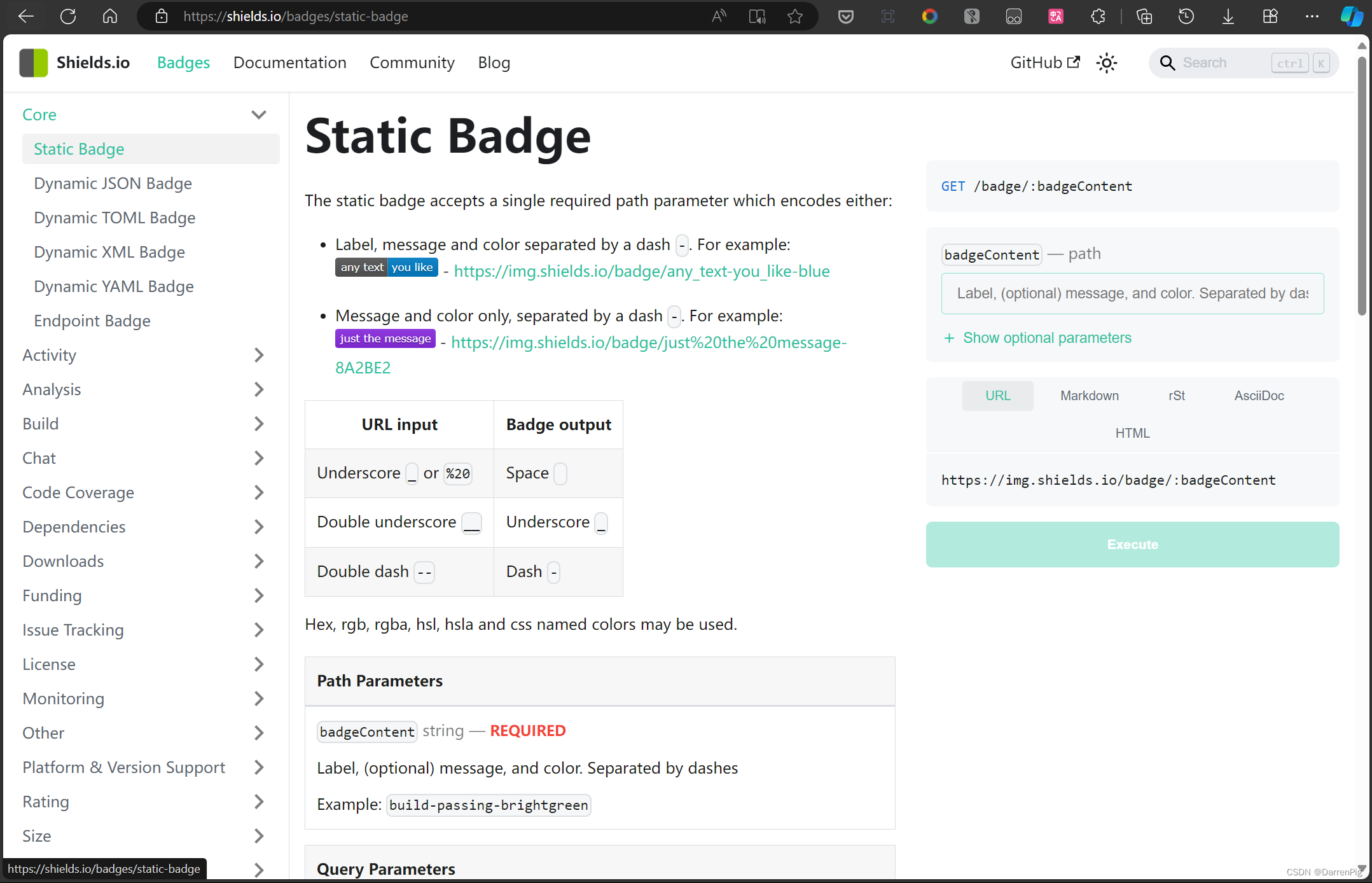Open the grey square extension icon

pyautogui.click(x=972, y=17)
